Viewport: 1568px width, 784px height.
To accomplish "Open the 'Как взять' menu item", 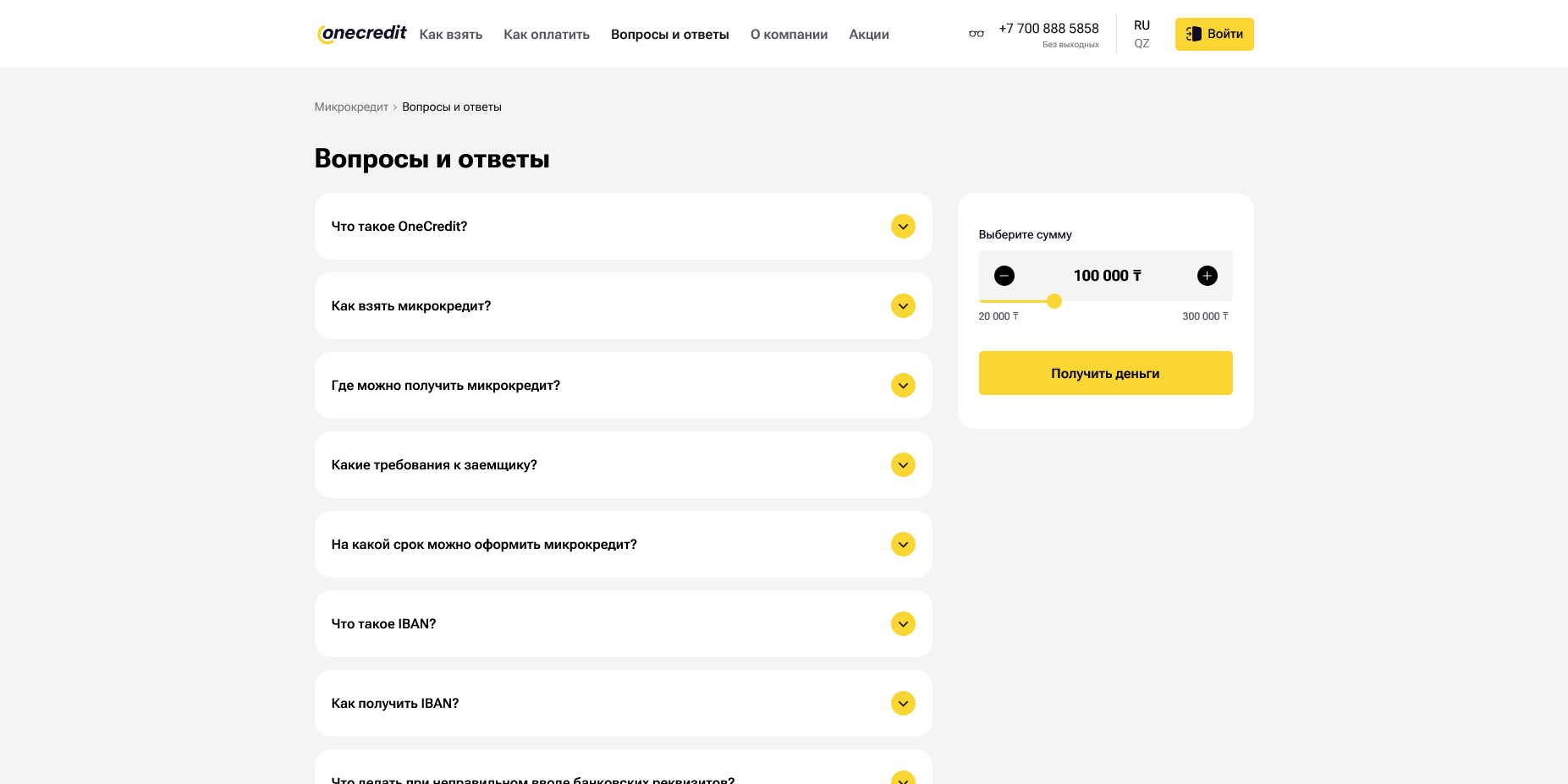I will coord(451,35).
